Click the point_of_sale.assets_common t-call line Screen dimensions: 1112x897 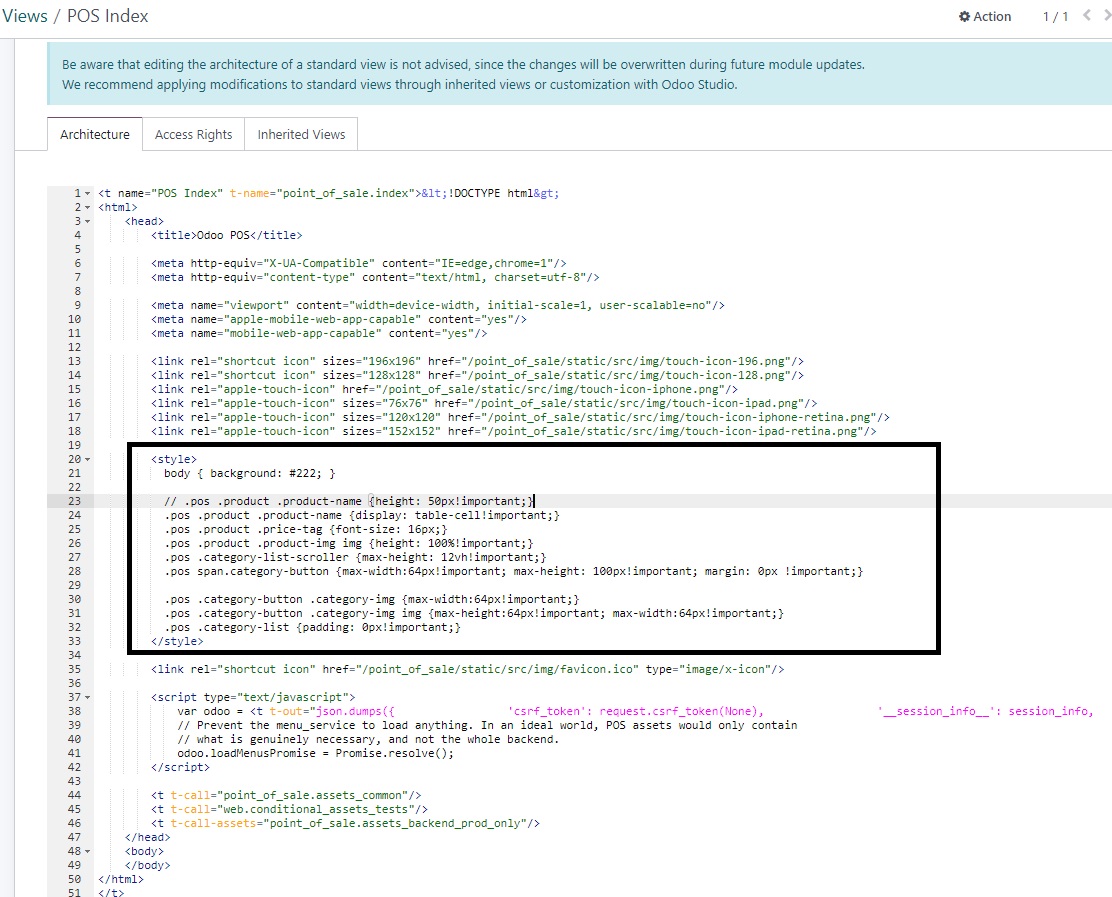coord(286,796)
